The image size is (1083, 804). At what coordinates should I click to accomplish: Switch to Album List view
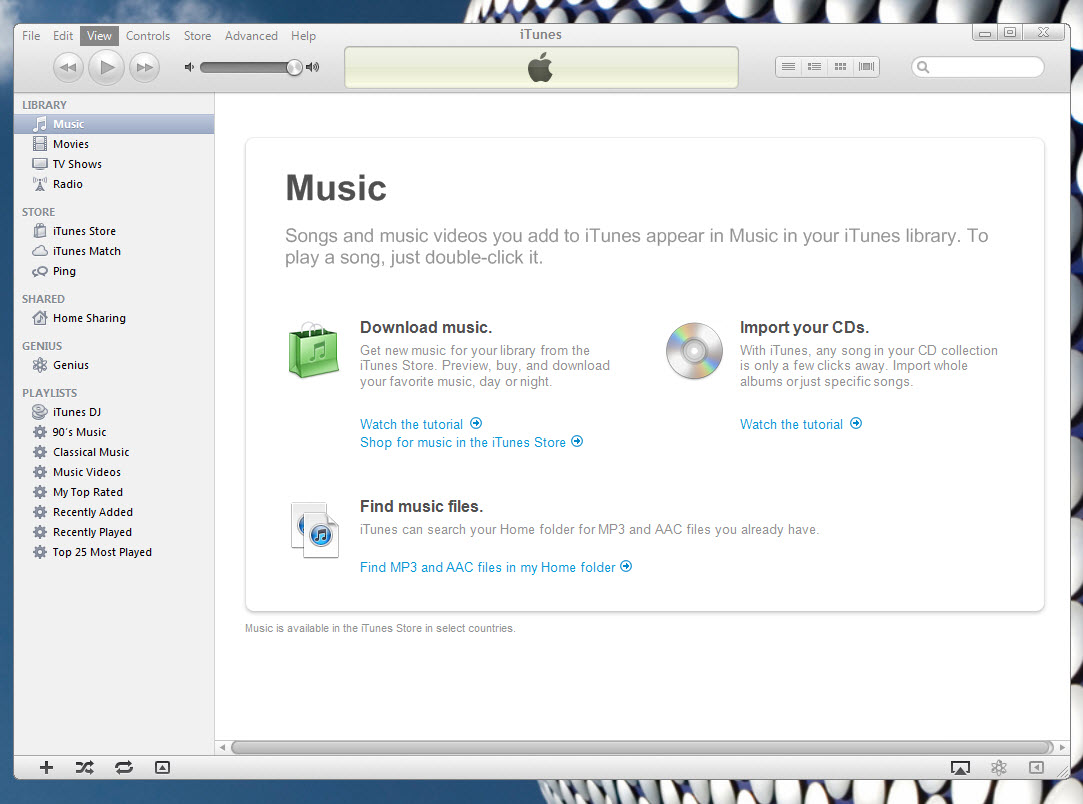click(814, 67)
